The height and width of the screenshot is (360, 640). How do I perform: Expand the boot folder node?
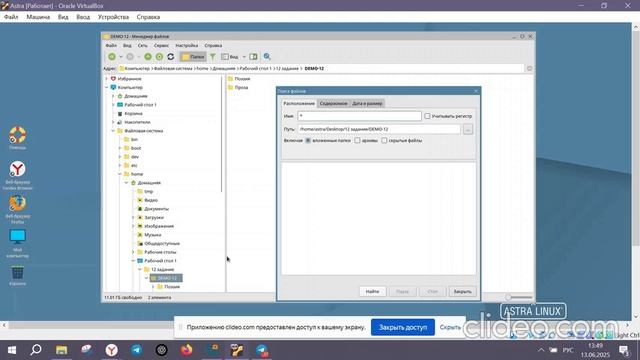click(x=120, y=148)
